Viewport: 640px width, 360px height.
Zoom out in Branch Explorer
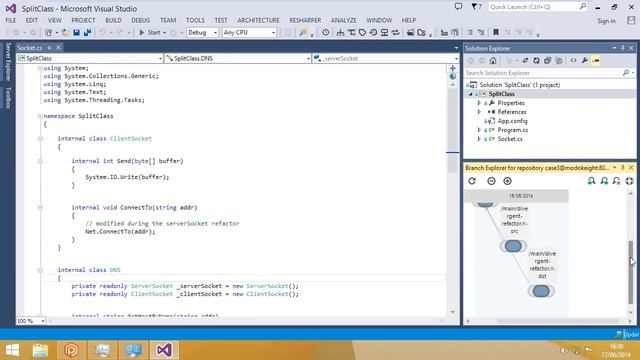491,181
